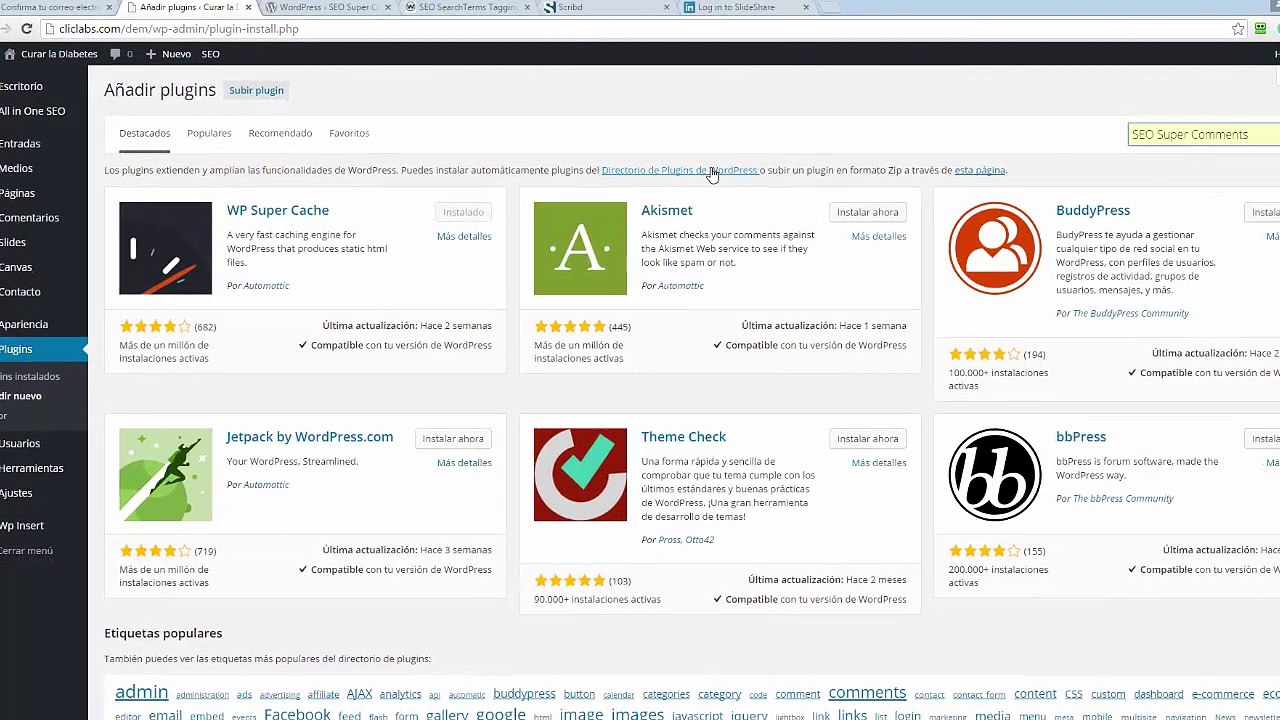Image resolution: width=1280 pixels, height=720 pixels.
Task: Click the Akismet plugin icon
Action: (x=580, y=248)
